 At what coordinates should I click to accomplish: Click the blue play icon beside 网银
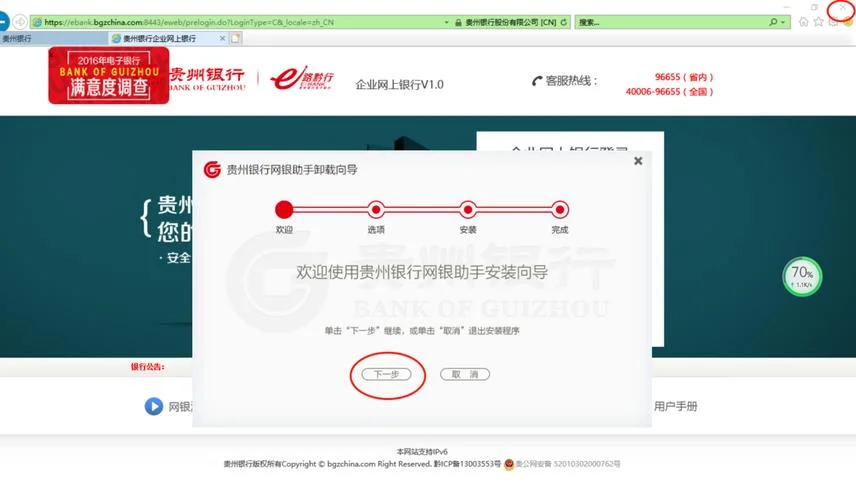(x=153, y=406)
